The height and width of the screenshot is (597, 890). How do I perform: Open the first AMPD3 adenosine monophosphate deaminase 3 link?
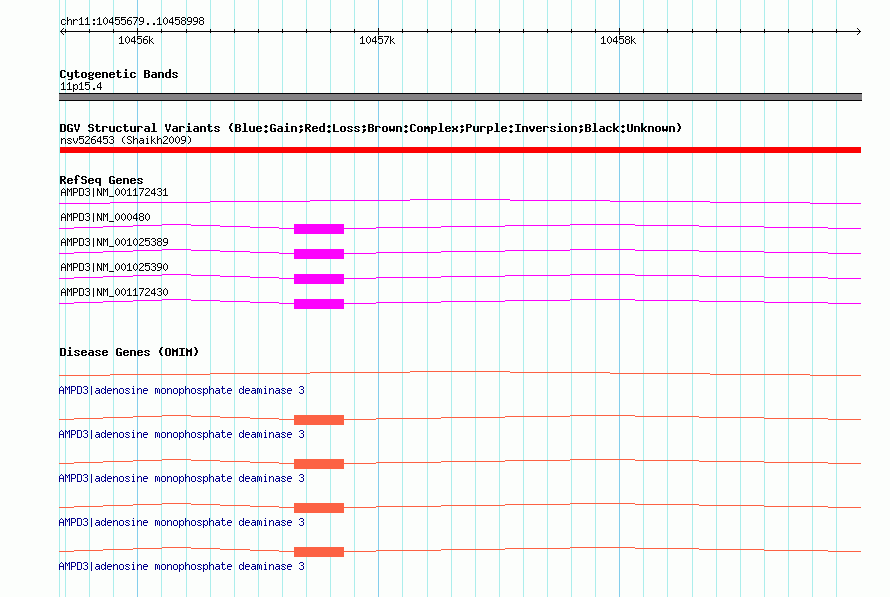[x=182, y=390]
